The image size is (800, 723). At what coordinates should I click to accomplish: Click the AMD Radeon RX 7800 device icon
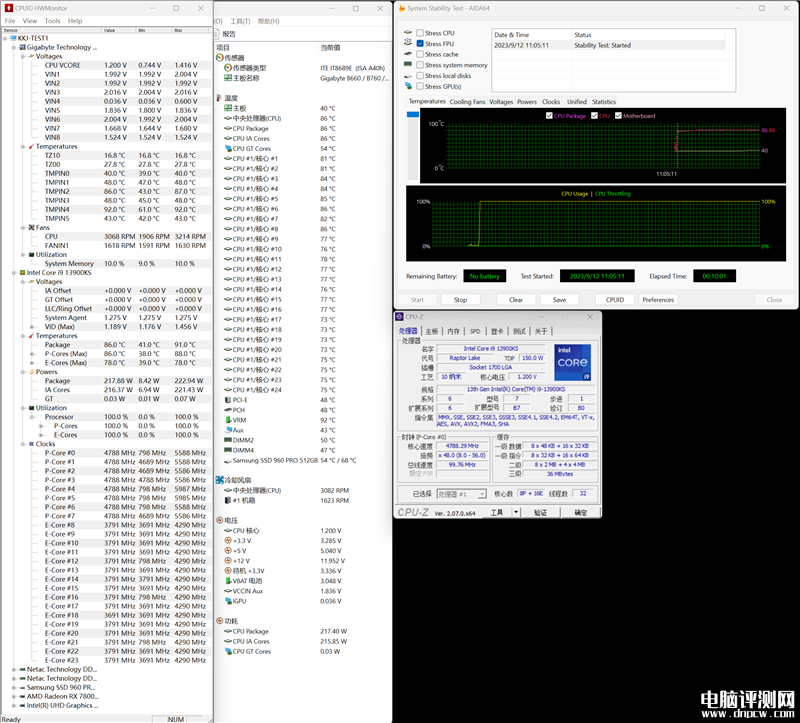tap(22, 696)
